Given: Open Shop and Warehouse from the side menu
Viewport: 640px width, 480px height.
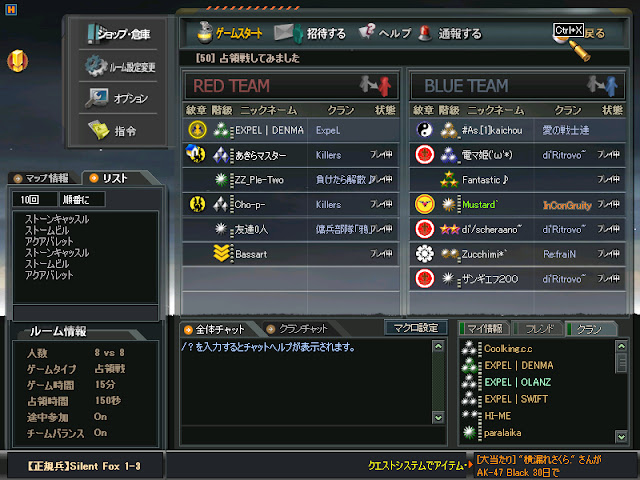Looking at the screenshot, I should (x=118, y=34).
